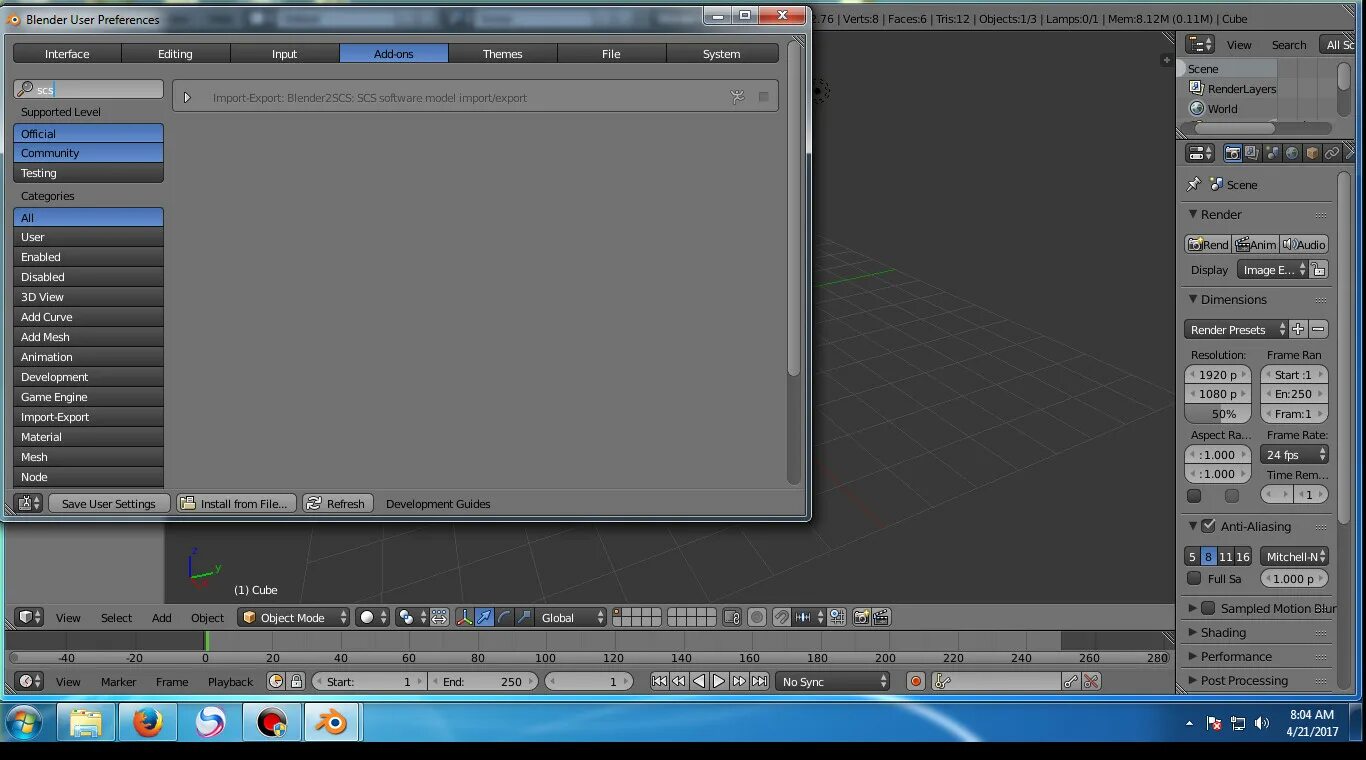Click the timeline Start frame field

tap(370, 682)
